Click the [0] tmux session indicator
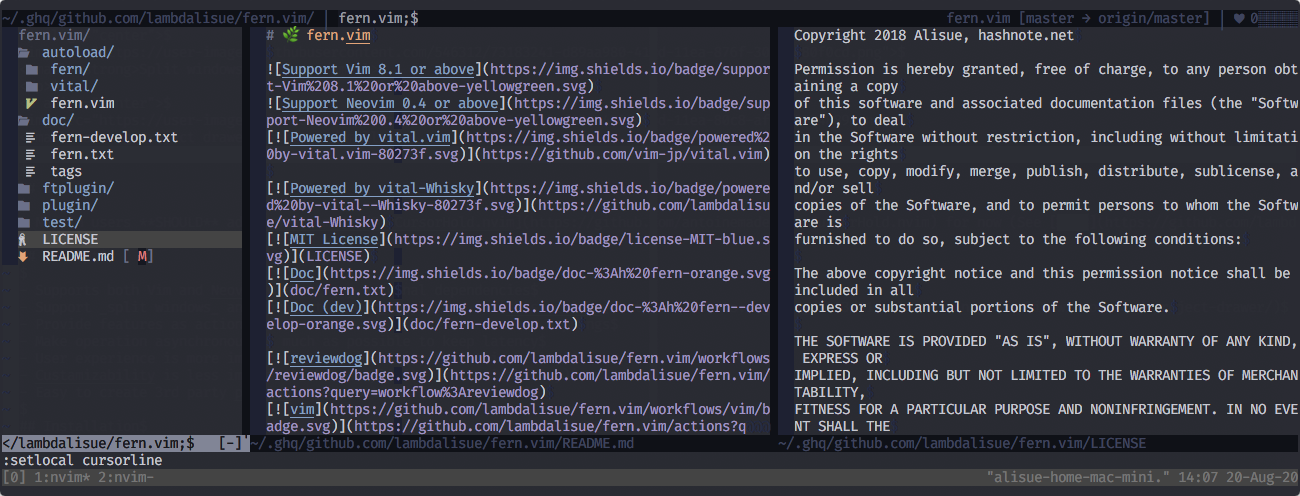The height and width of the screenshot is (496, 1300). point(14,478)
